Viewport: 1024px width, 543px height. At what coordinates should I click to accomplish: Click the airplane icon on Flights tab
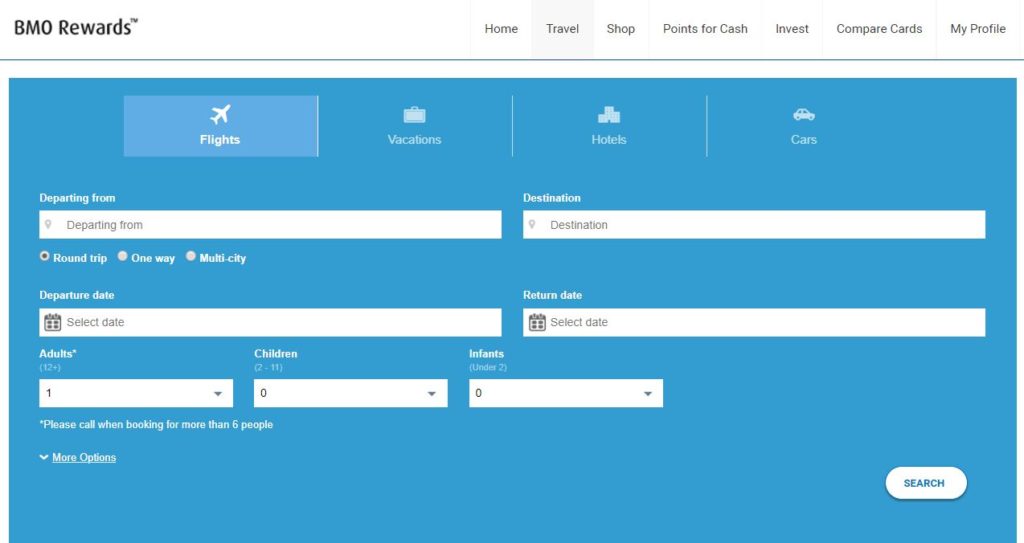click(x=220, y=114)
